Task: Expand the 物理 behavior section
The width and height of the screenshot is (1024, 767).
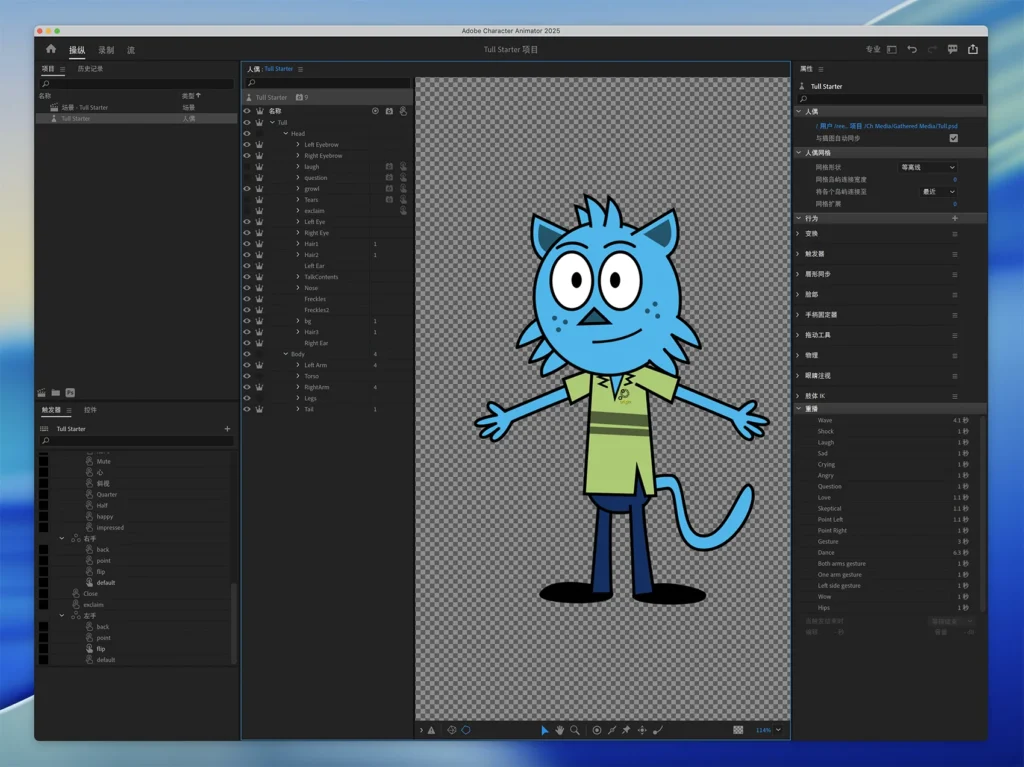Action: click(797, 355)
